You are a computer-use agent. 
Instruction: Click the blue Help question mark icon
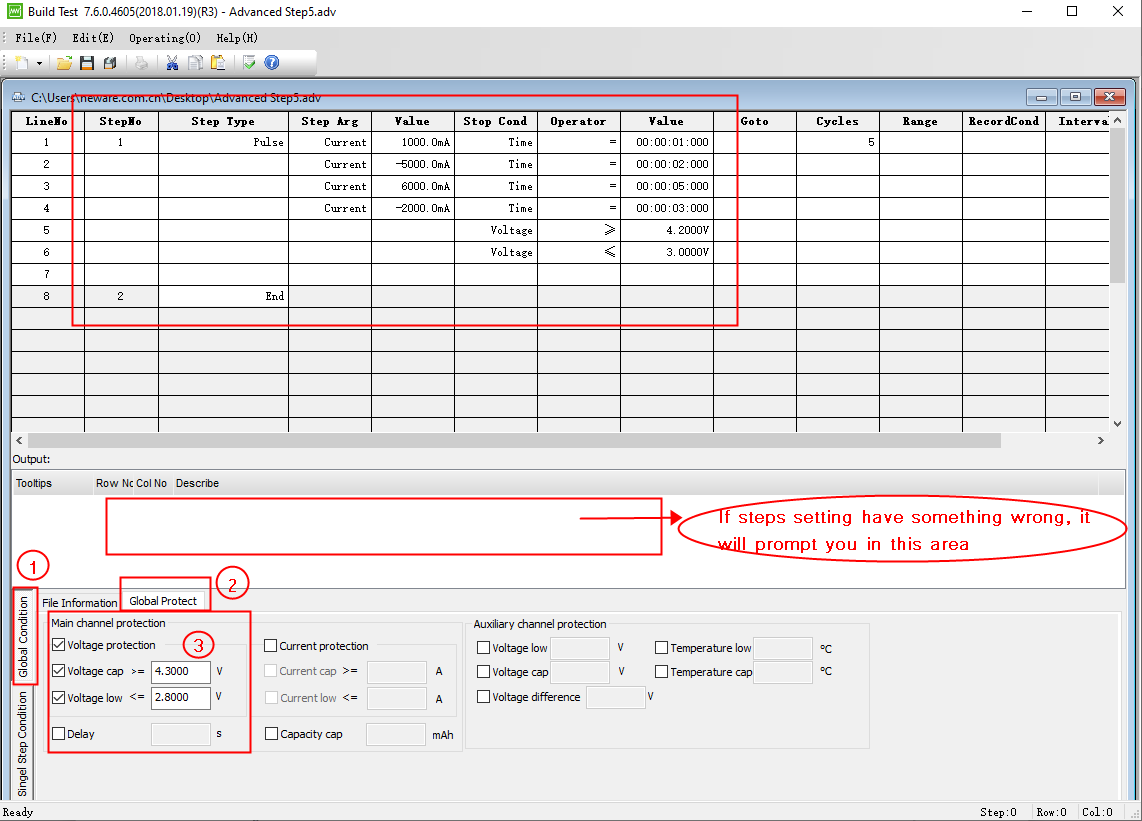click(x=272, y=63)
